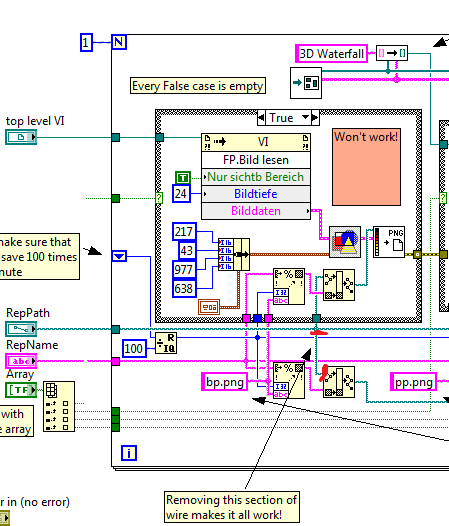
Task: Click the Write PNG File node
Action: click(389, 242)
